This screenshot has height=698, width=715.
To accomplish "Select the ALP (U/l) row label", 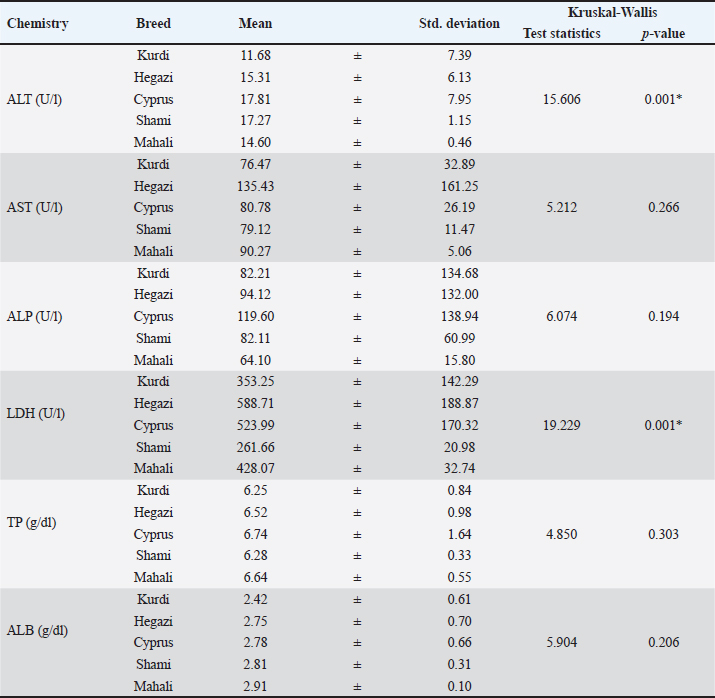I will coord(34,316).
